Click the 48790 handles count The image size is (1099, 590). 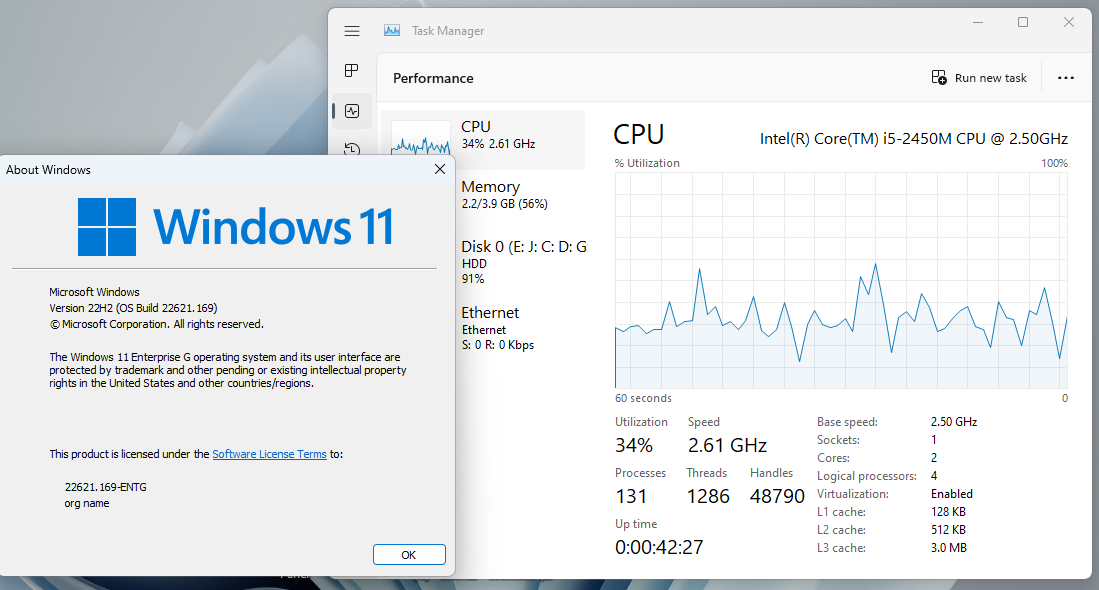click(777, 497)
